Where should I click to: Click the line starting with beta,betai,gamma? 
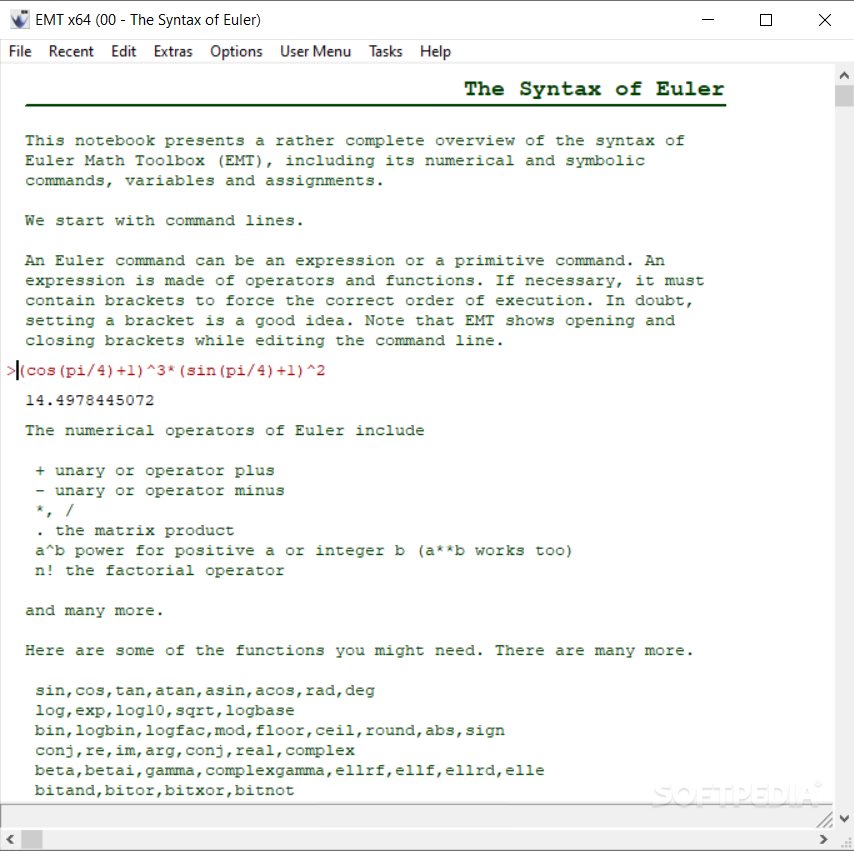(290, 771)
